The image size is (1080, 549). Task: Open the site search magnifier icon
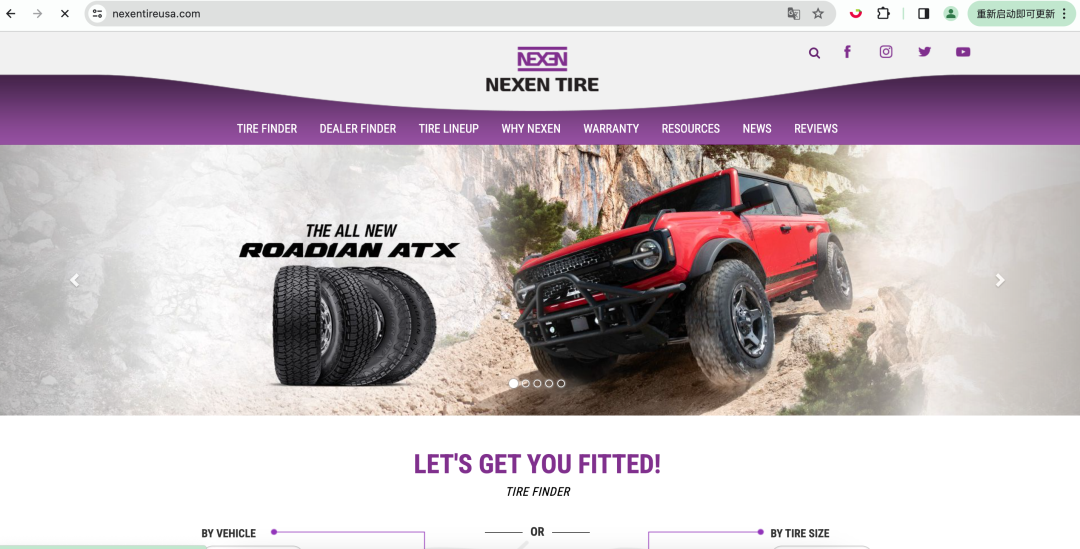[814, 53]
